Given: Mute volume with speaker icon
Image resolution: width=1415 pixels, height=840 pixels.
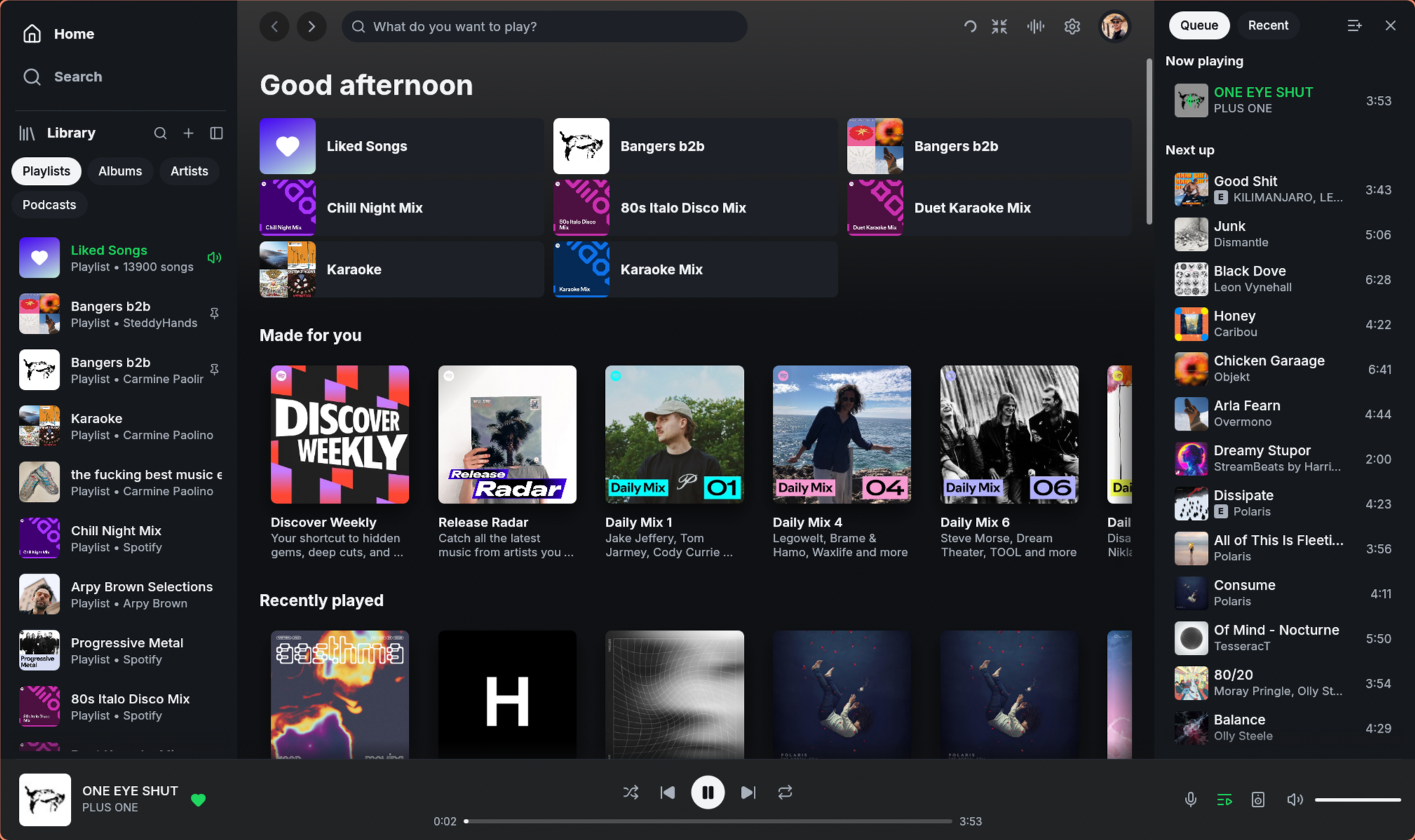Looking at the screenshot, I should (1294, 799).
